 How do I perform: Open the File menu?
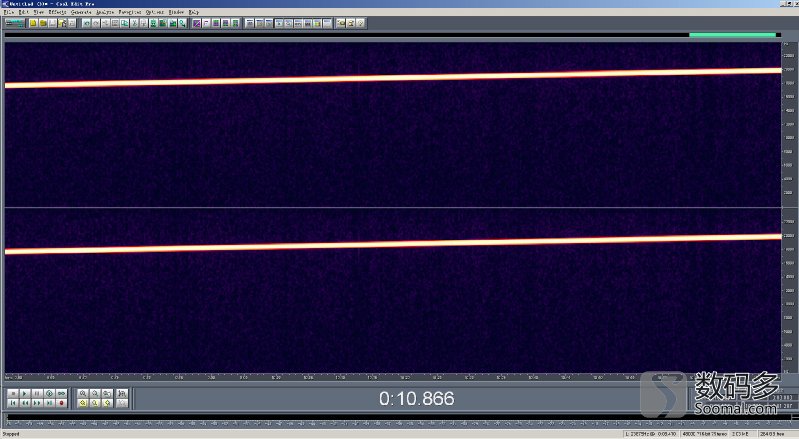coord(8,12)
